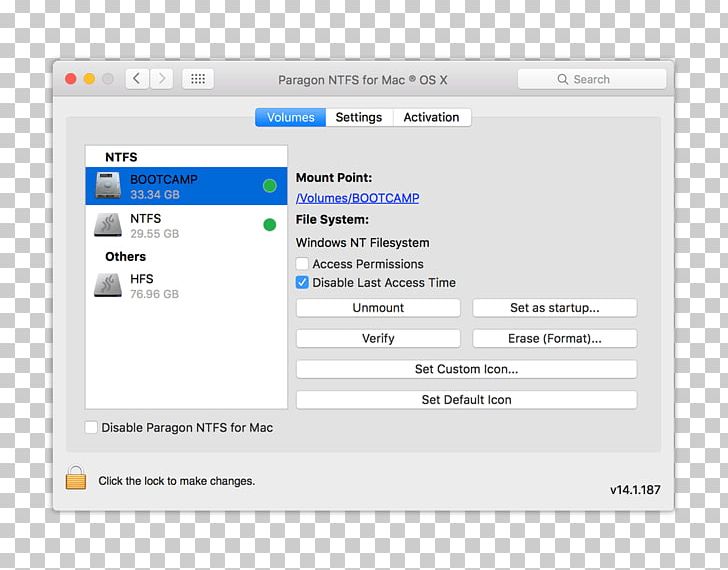The height and width of the screenshot is (570, 728).
Task: Select the BOOTCAMP 33.34 GB volume row
Action: click(186, 186)
